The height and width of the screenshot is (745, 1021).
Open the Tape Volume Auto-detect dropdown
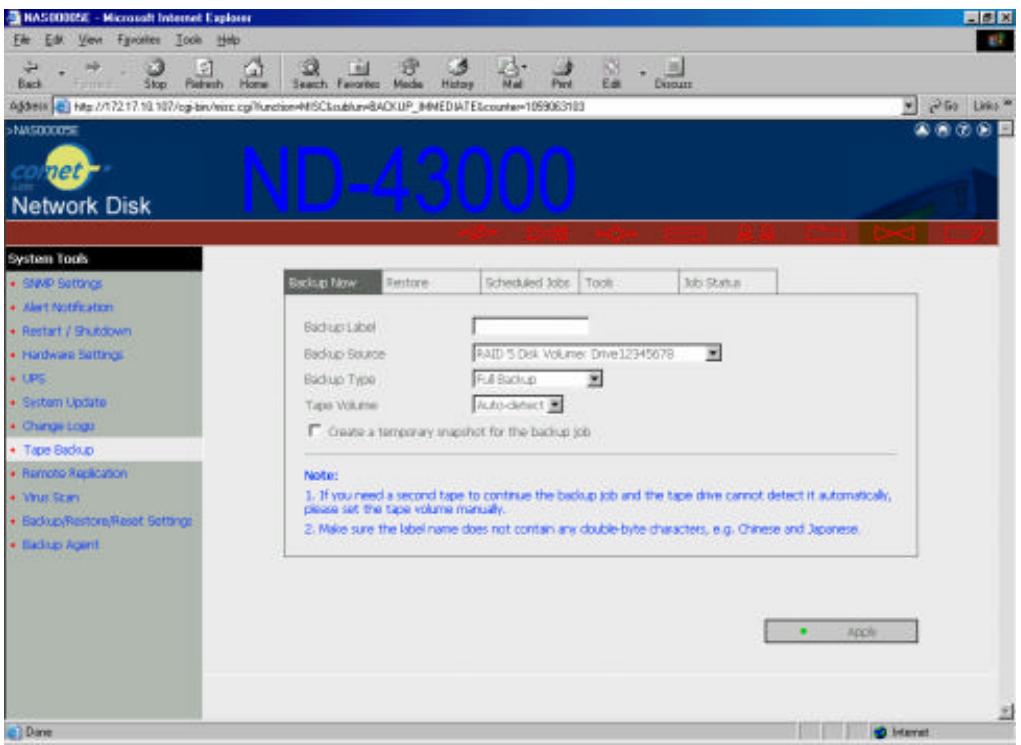click(x=555, y=405)
